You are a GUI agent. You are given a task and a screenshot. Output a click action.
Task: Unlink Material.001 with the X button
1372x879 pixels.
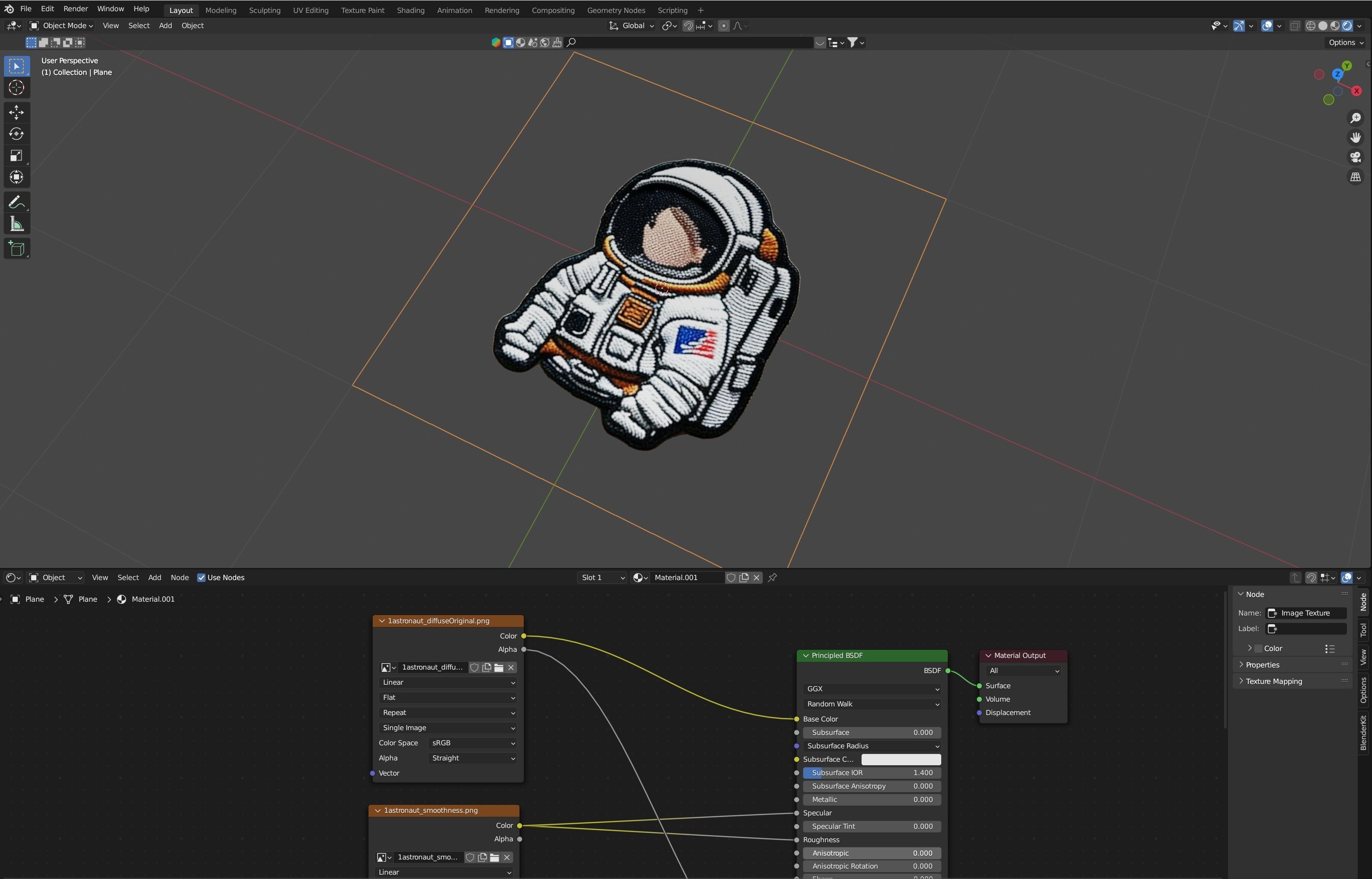(757, 577)
